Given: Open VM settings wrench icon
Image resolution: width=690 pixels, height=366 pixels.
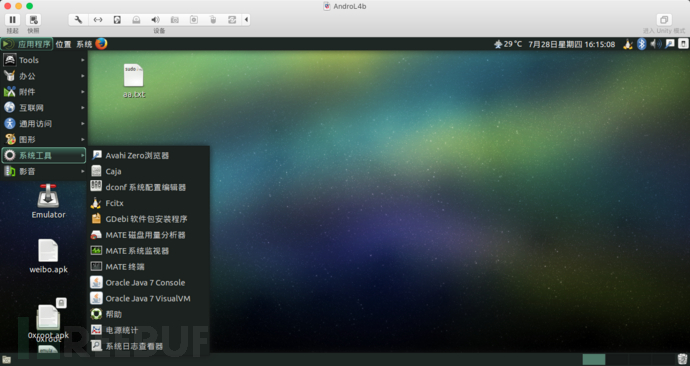Looking at the screenshot, I should (78, 20).
